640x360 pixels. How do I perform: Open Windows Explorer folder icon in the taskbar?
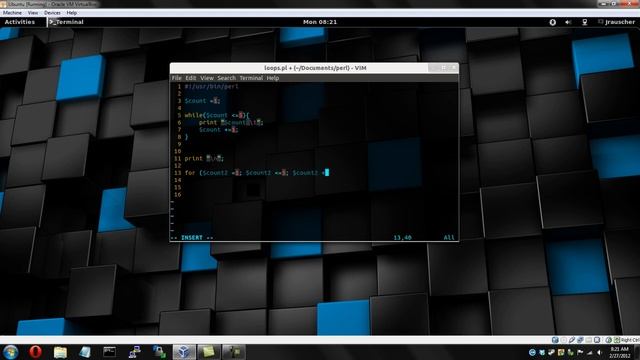60,352
